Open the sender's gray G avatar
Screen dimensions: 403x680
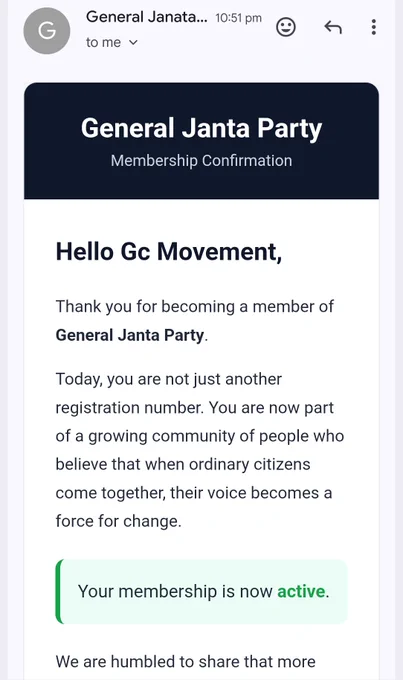(47, 31)
